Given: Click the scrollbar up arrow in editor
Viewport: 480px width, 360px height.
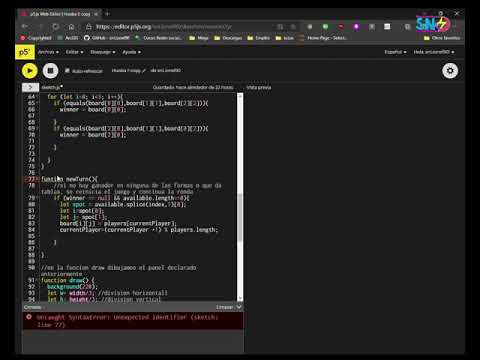Looking at the screenshot, I should tap(240, 97).
